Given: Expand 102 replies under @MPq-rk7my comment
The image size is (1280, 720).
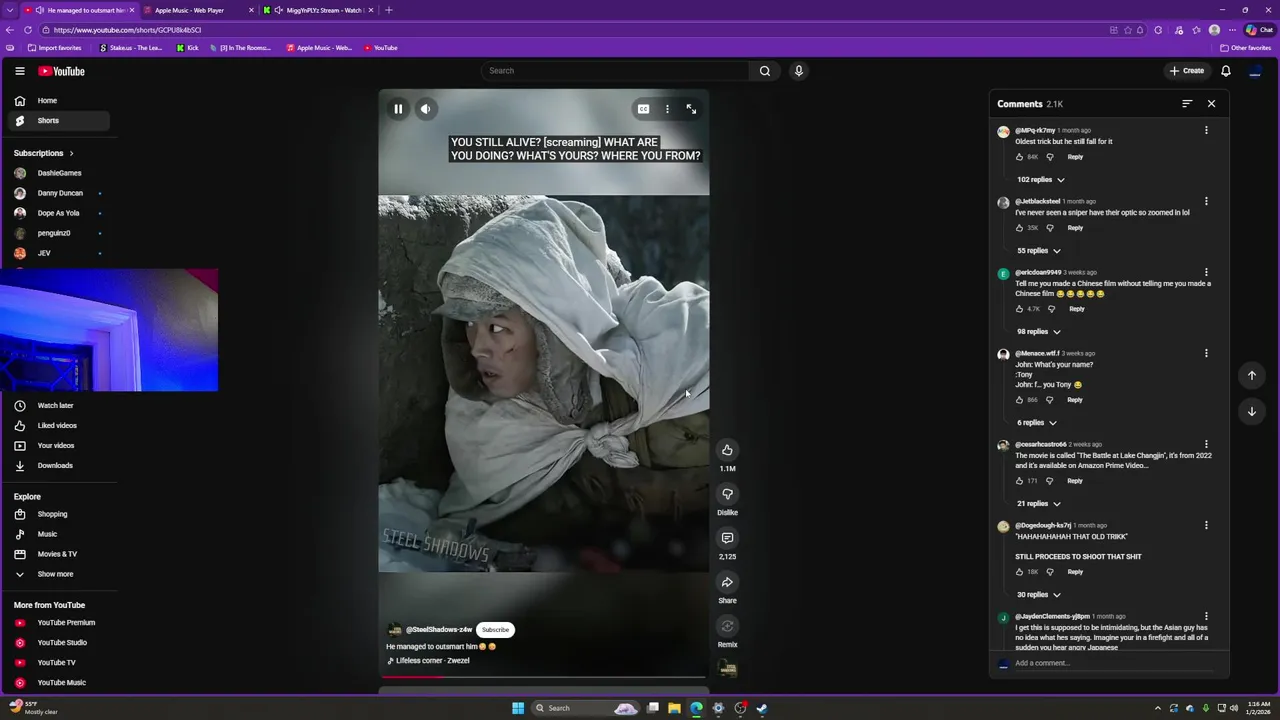Looking at the screenshot, I should click(1041, 180).
